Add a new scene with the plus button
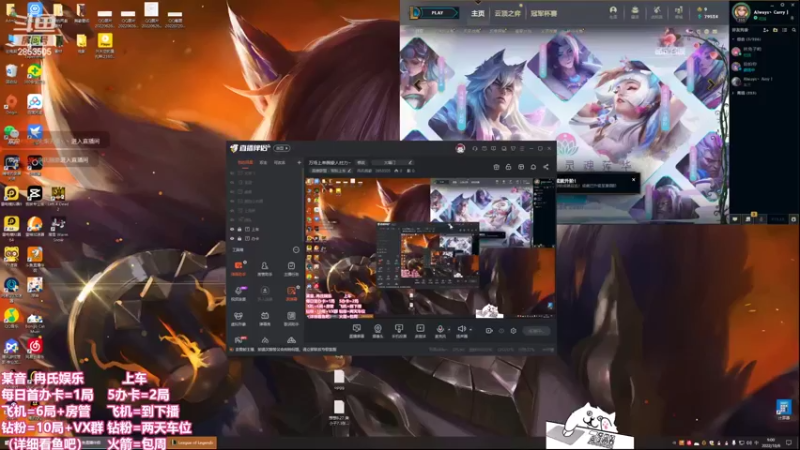This screenshot has width=800, height=450. click(x=299, y=163)
